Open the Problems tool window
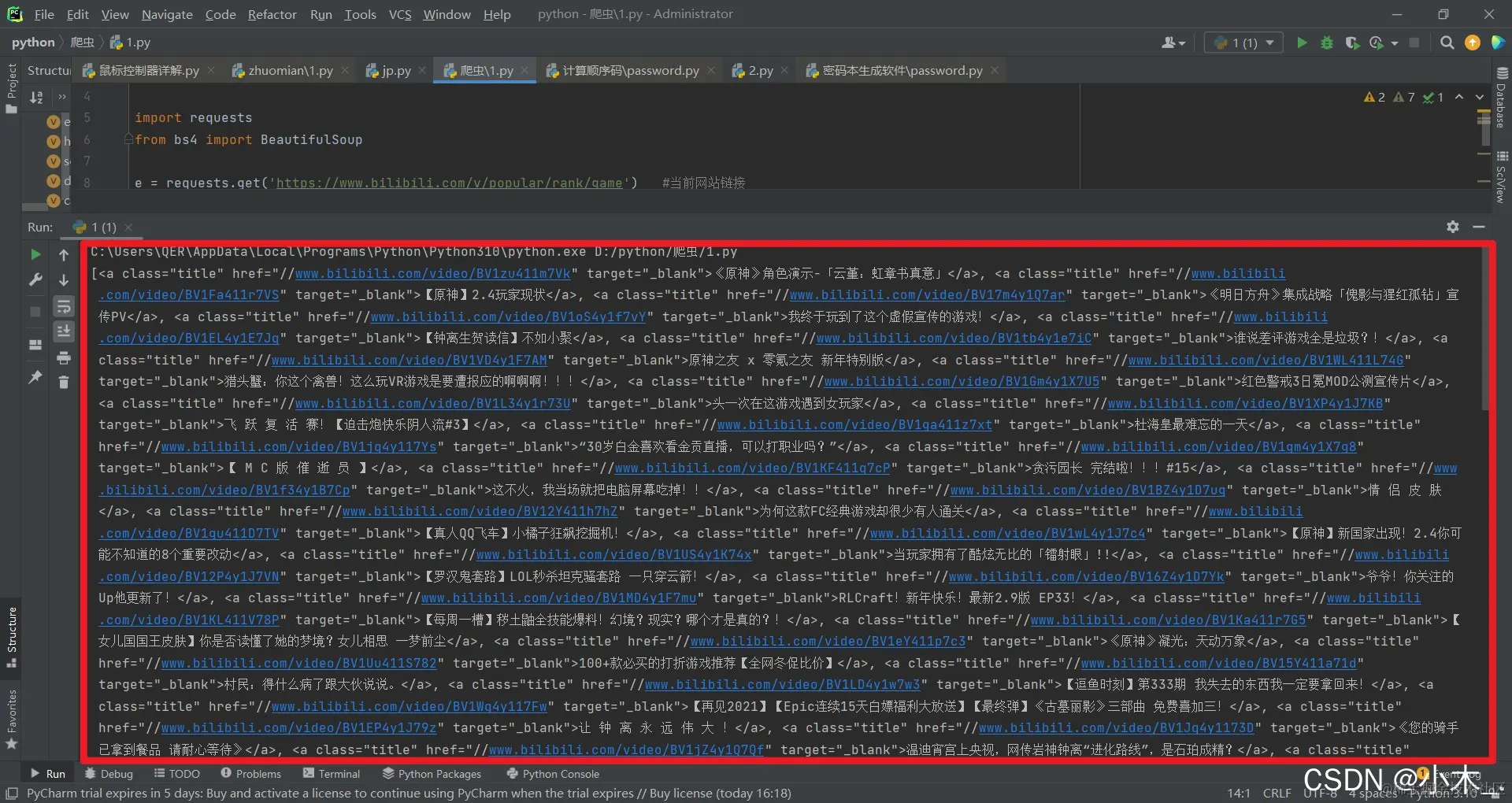 [x=251, y=774]
